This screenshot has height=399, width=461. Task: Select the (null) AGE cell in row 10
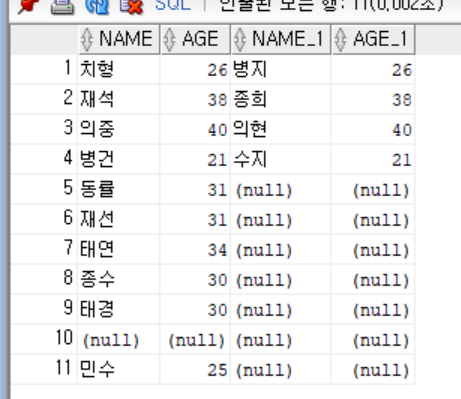click(195, 339)
